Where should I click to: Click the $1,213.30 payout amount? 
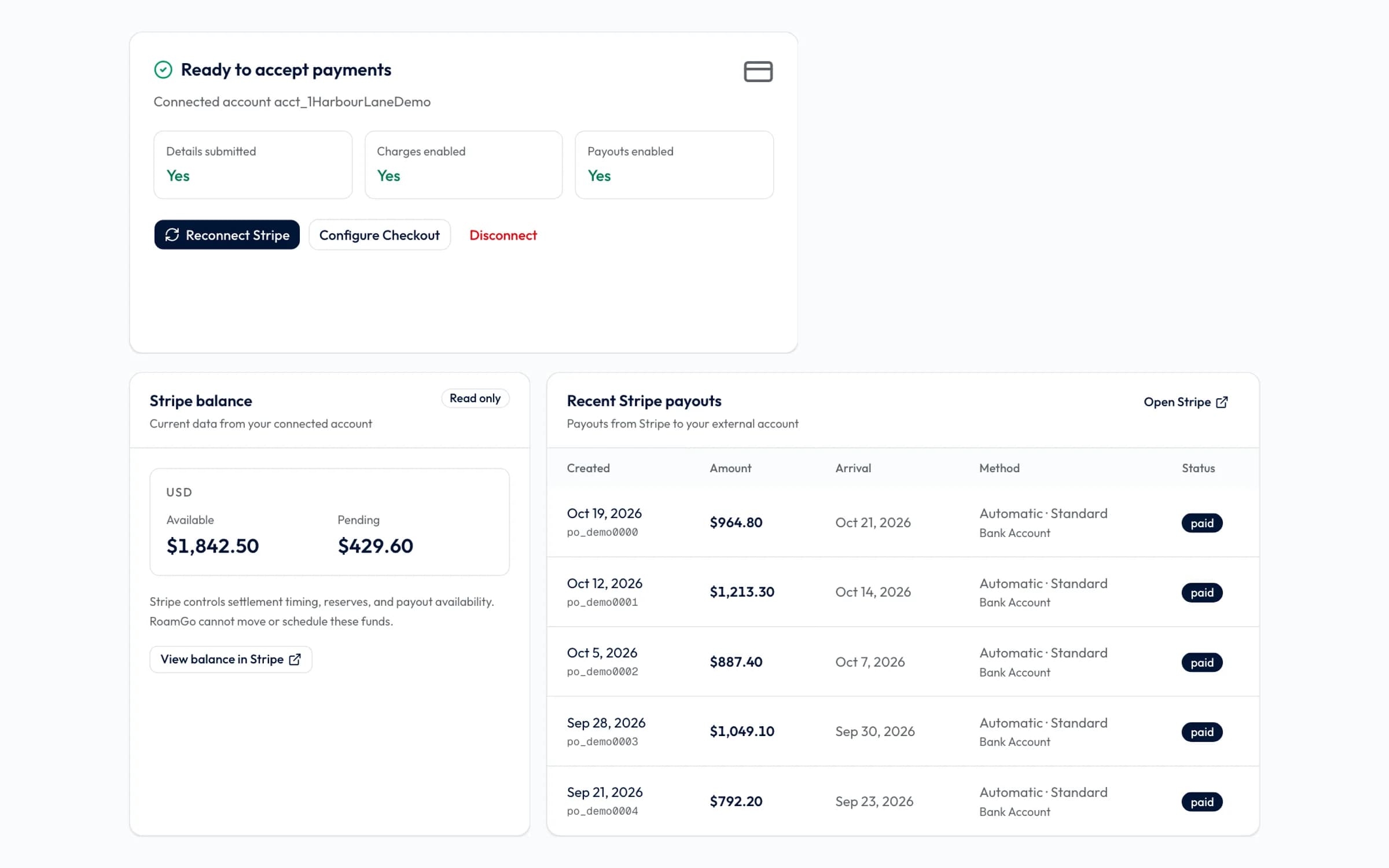pos(742,592)
